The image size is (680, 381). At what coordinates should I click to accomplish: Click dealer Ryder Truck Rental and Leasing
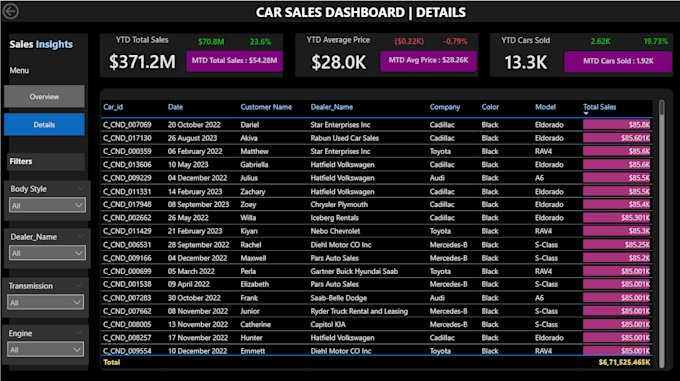[x=359, y=311]
